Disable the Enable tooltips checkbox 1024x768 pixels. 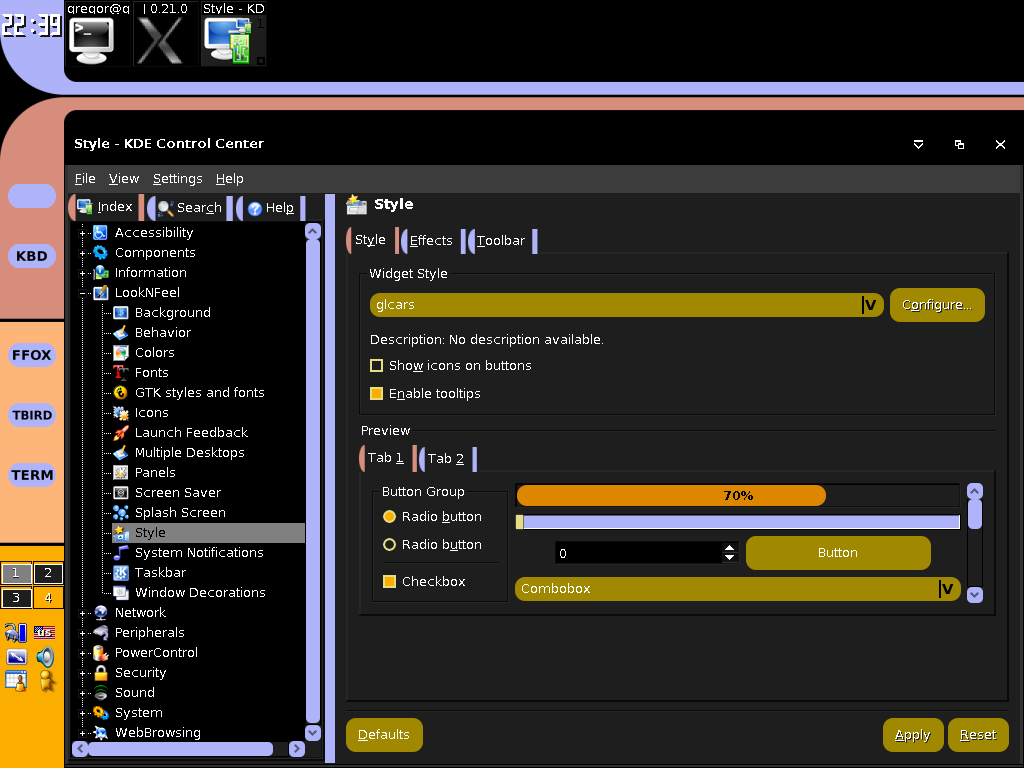tap(376, 394)
